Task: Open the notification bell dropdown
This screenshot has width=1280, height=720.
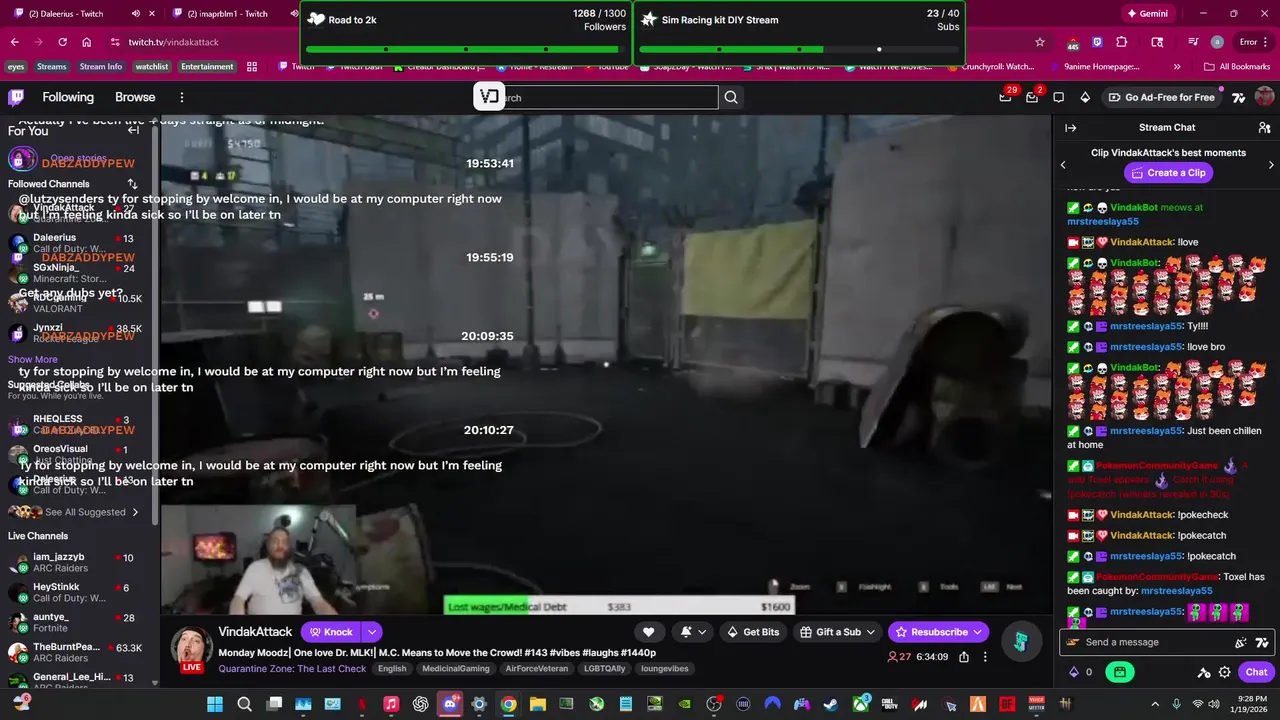Action: click(694, 632)
